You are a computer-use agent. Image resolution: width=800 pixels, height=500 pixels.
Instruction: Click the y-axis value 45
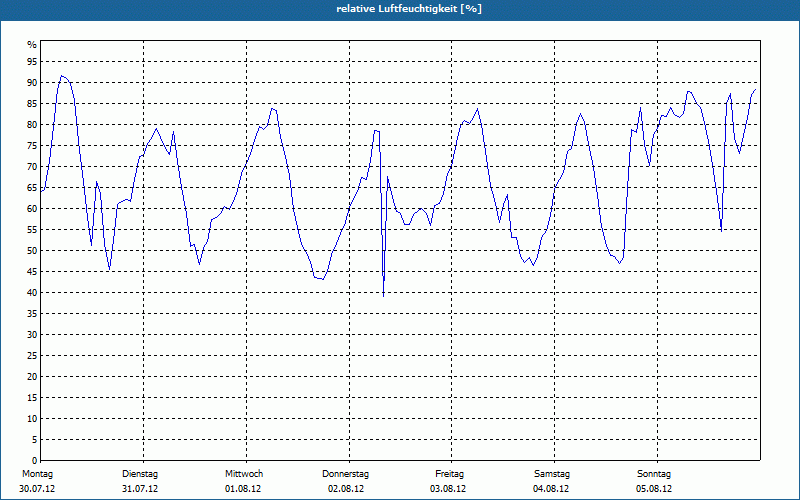click(32, 271)
